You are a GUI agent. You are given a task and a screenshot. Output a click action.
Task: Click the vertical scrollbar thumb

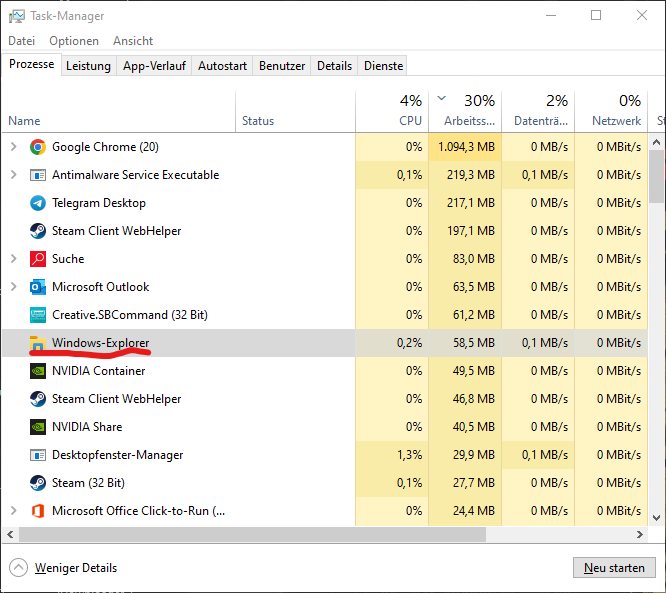click(x=656, y=177)
